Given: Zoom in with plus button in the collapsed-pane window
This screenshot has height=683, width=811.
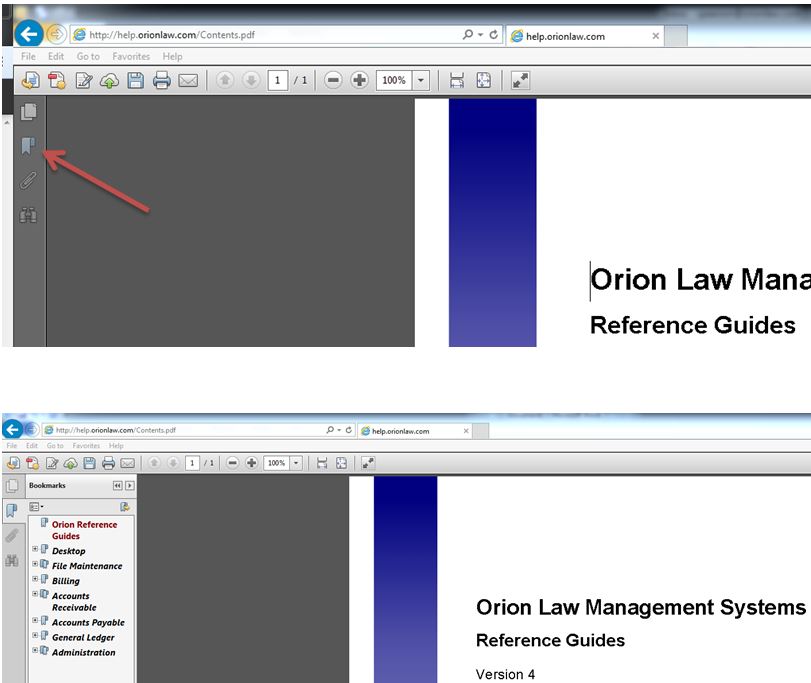Looking at the screenshot, I should [x=359, y=80].
